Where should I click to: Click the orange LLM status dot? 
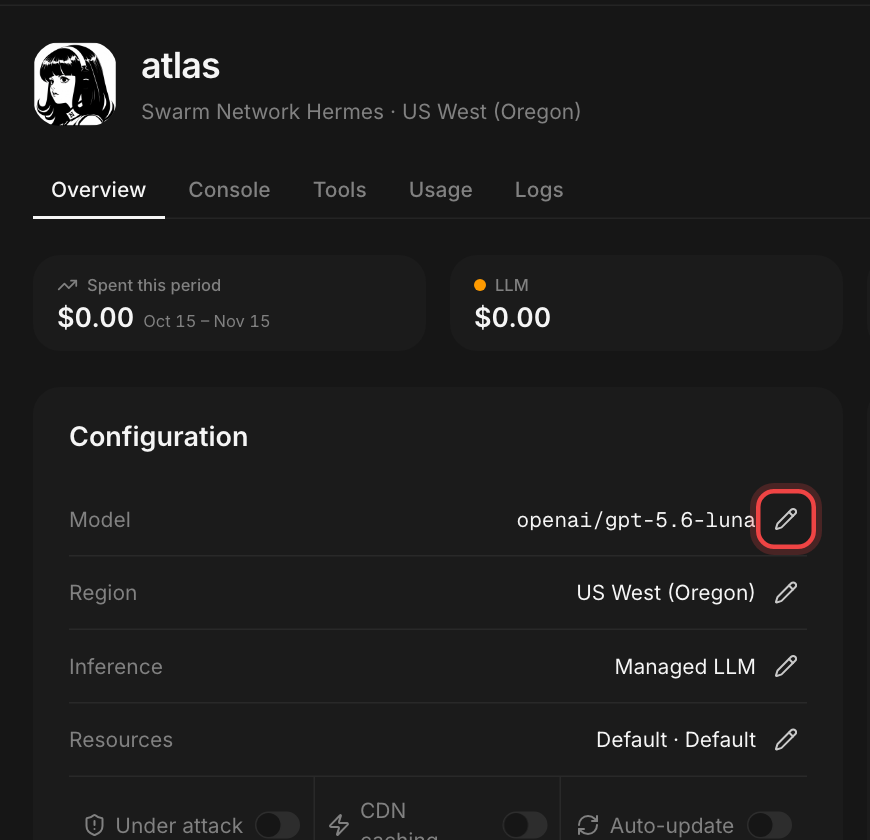[480, 285]
